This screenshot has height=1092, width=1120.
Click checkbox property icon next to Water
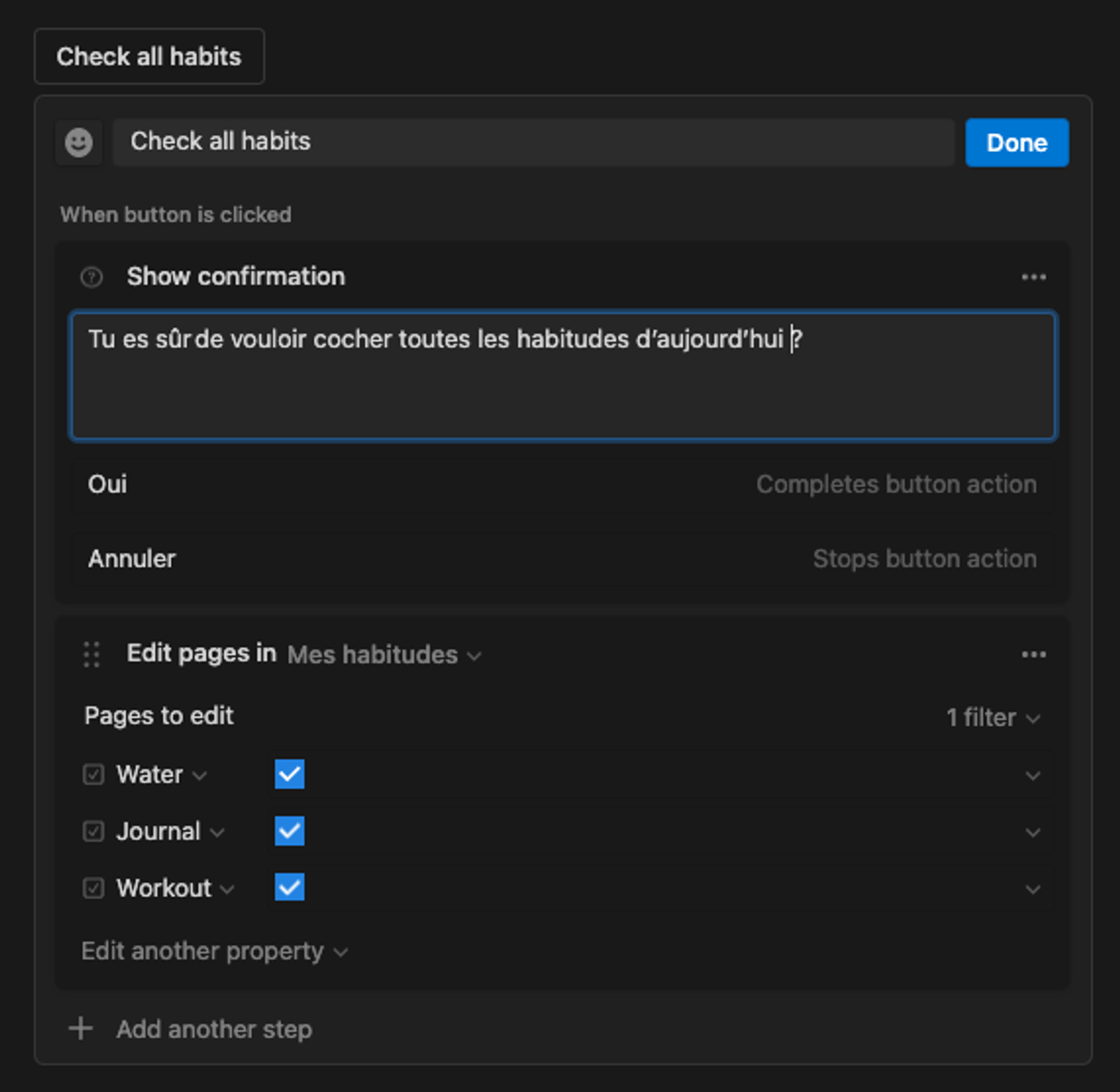94,774
